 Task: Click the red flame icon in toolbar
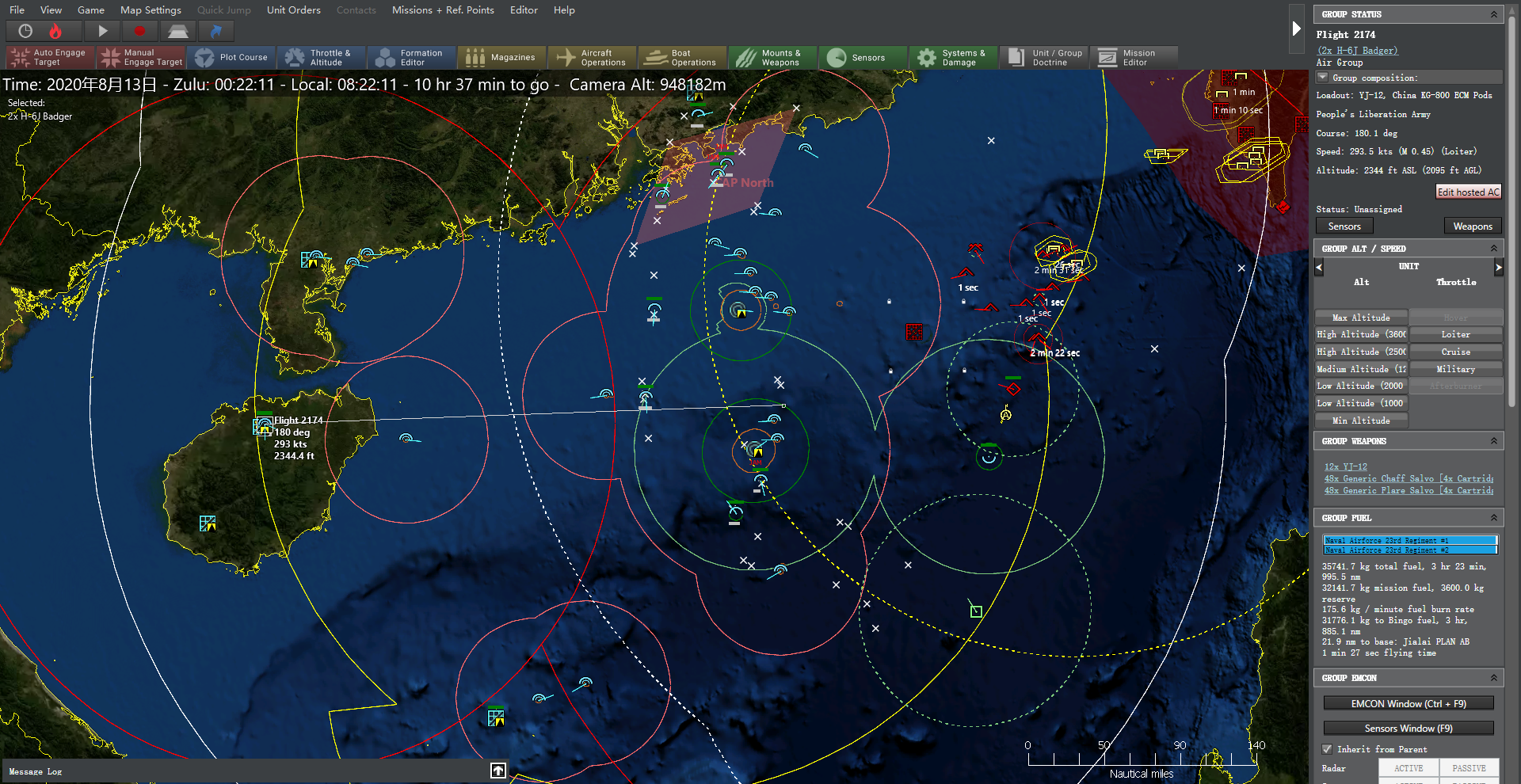[55, 31]
